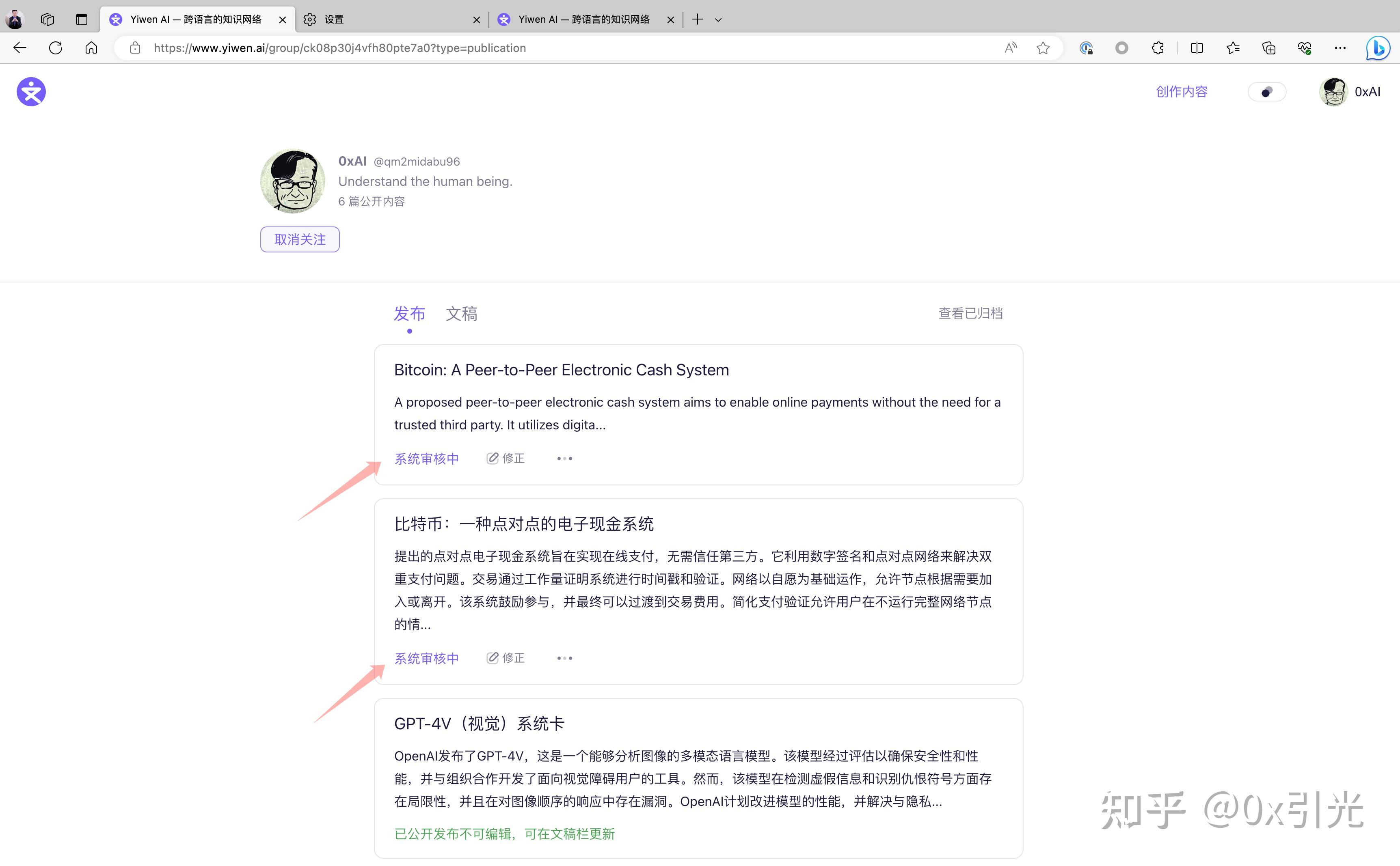
Task: Click the 0xAI profile picture thumbnail
Action: [293, 181]
